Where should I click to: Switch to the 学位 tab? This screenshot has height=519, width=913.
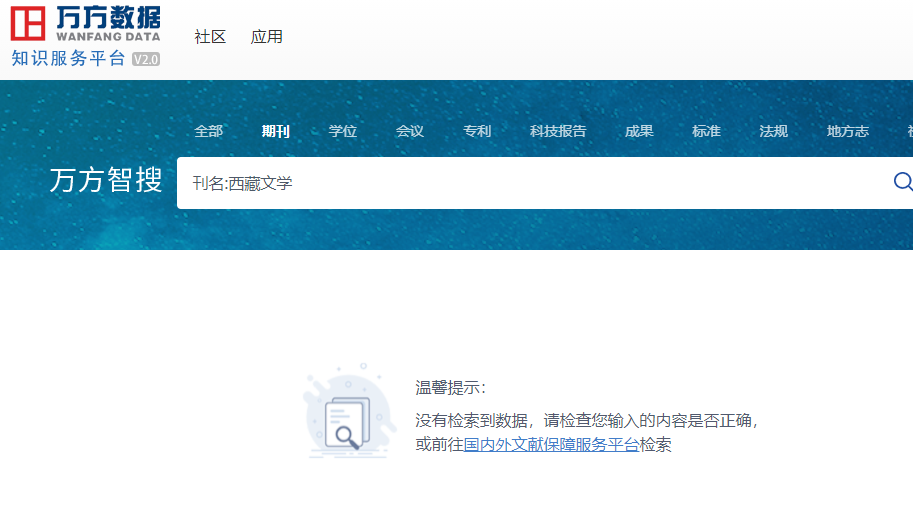(343, 131)
